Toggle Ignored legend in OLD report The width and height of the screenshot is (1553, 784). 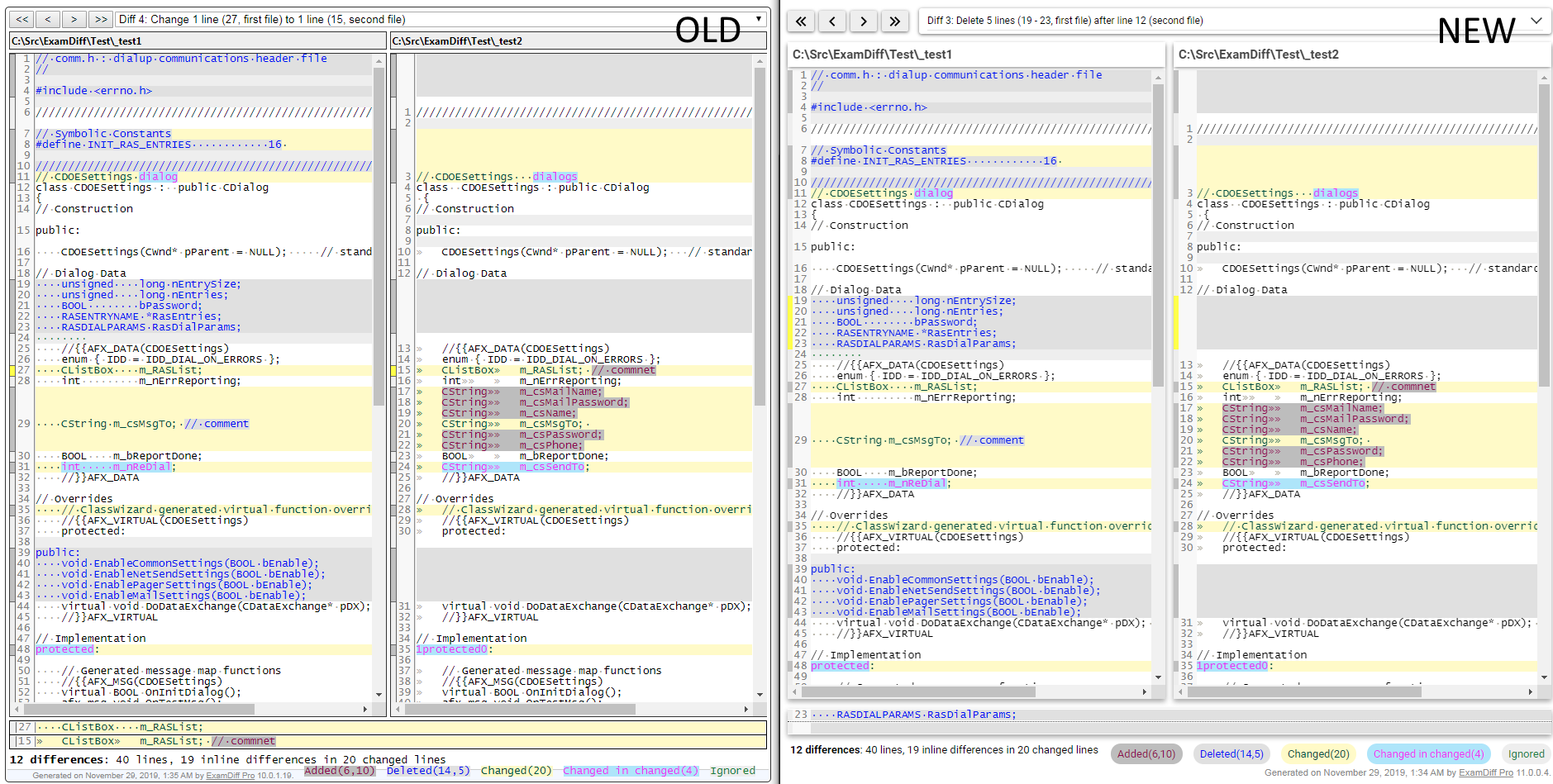[x=732, y=770]
